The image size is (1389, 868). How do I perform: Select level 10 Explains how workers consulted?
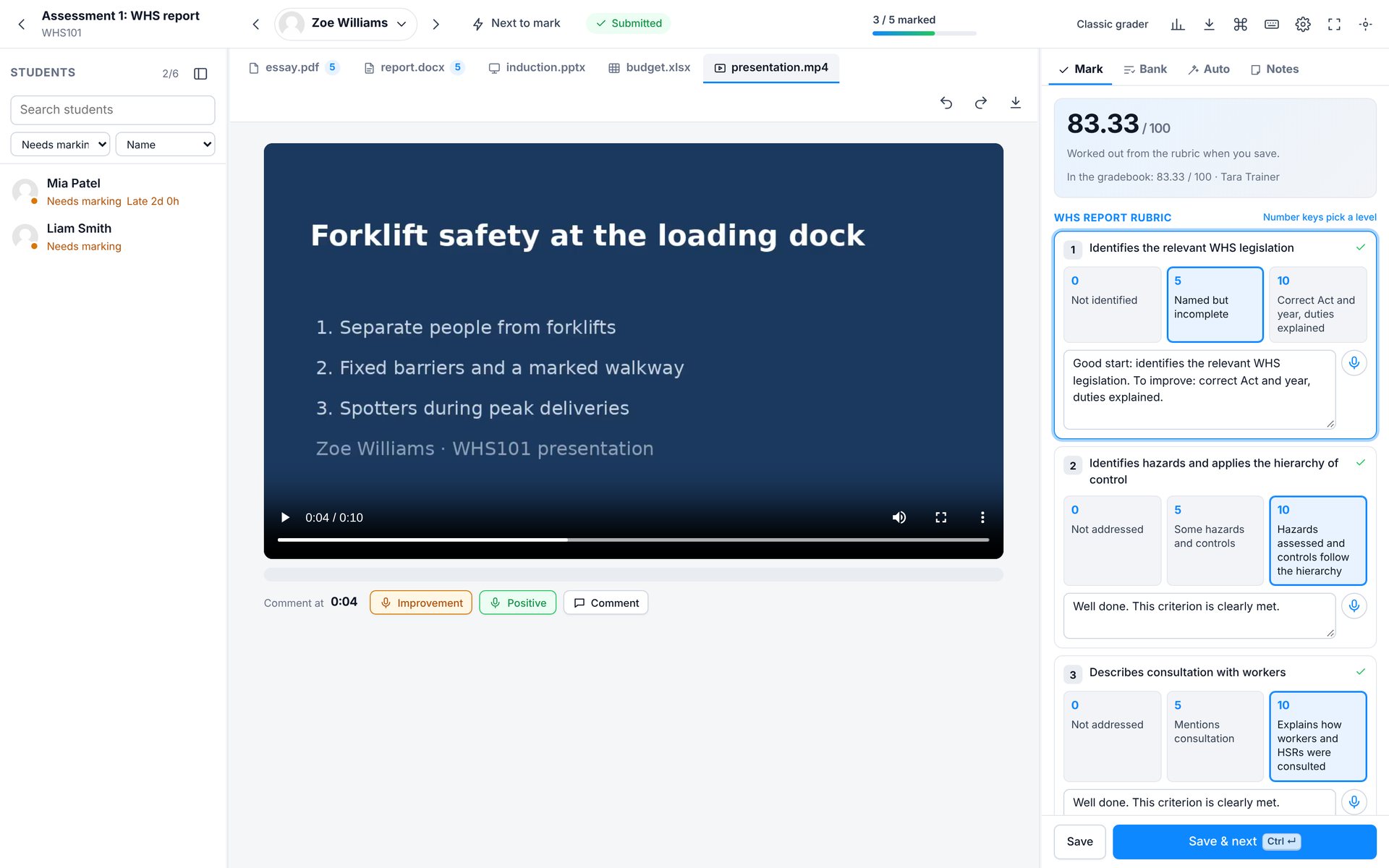1317,736
